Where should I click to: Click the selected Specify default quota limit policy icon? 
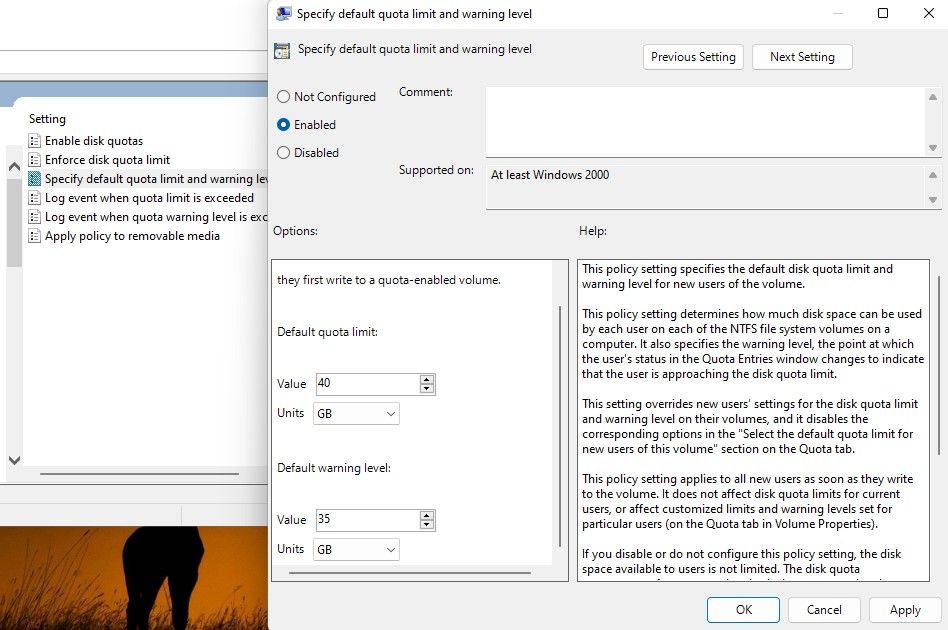[x=35, y=179]
